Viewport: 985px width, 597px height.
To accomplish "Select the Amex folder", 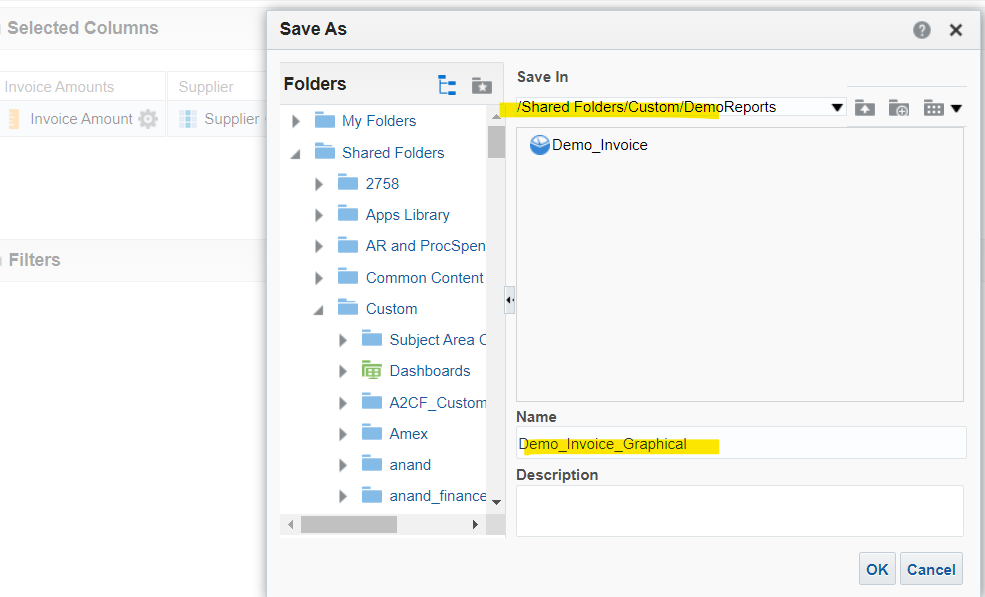I will pyautogui.click(x=408, y=434).
